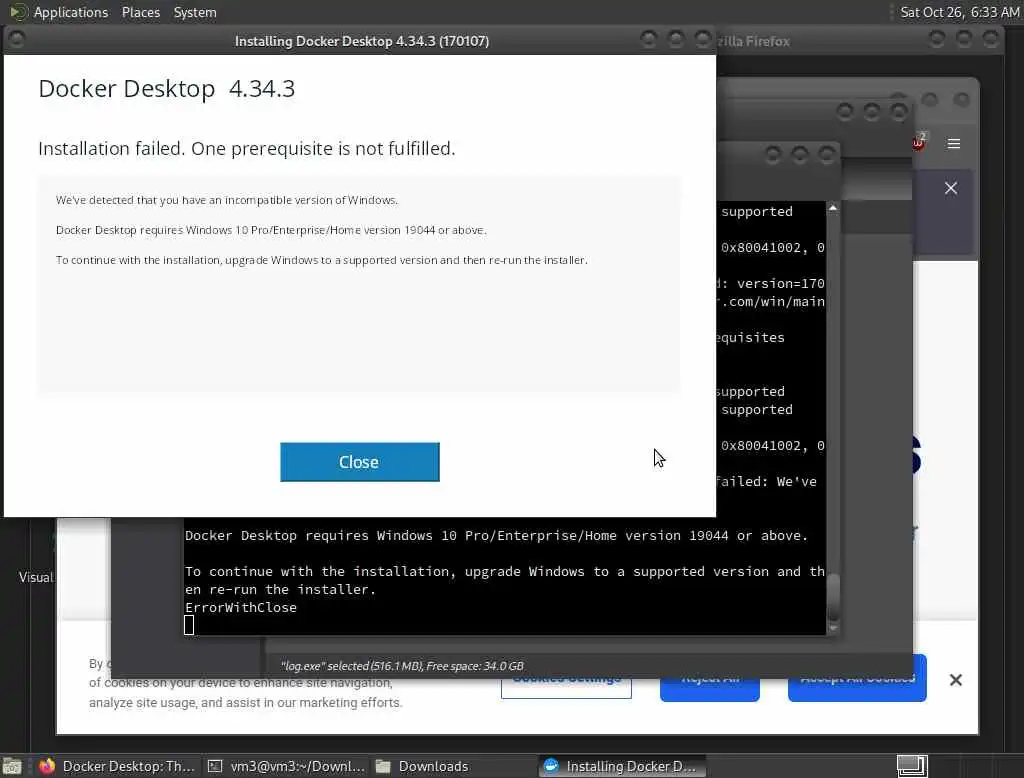Close the cookie consent banner
Viewport: 1024px width, 778px height.
pos(955,680)
